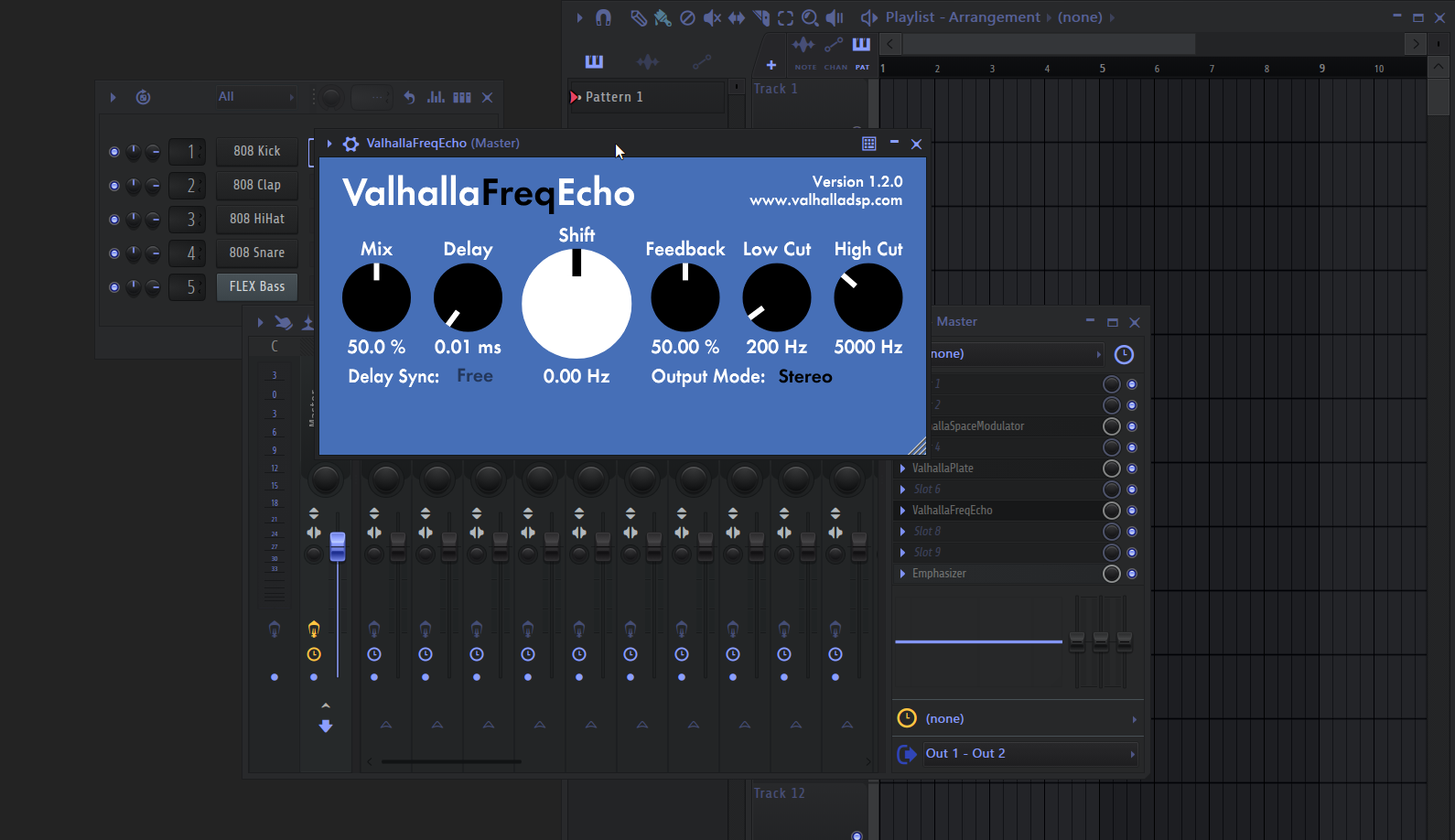Add a new track with the plus icon
Screen dimensions: 1455x840
771,65
